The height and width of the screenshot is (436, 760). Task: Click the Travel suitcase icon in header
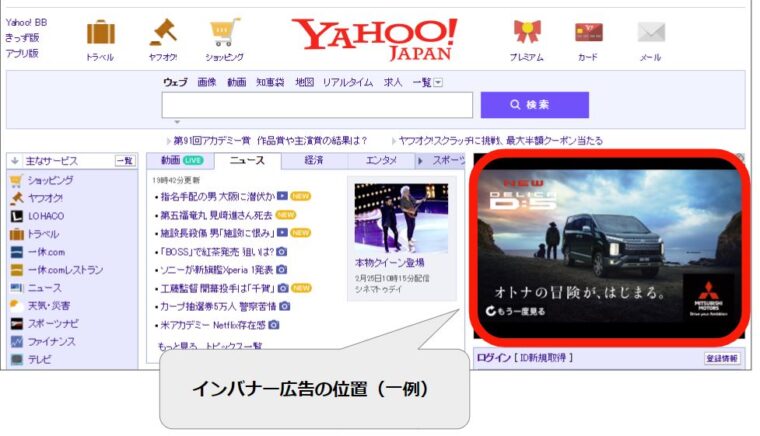click(x=100, y=33)
